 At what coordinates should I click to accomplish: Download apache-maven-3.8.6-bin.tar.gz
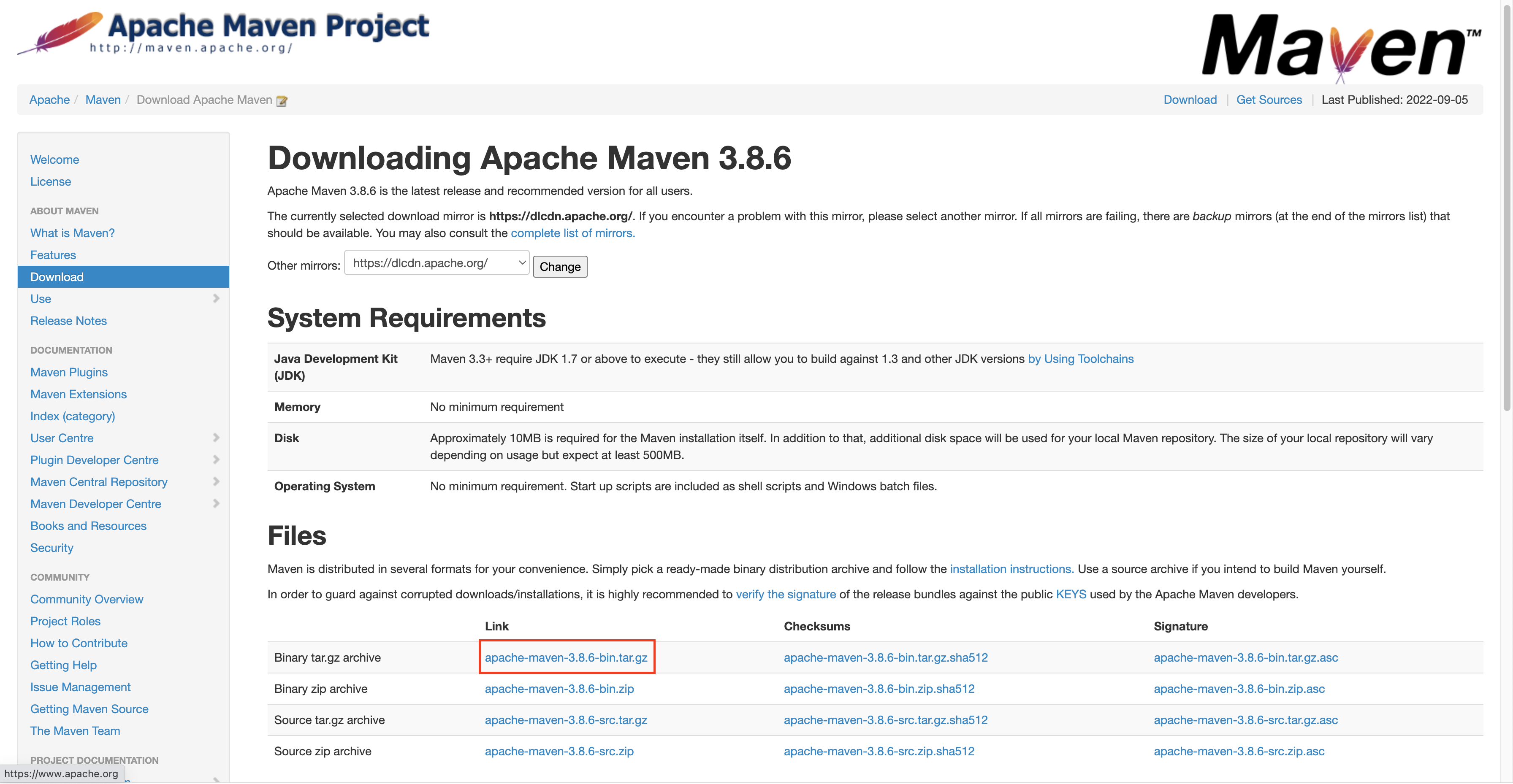[566, 657]
